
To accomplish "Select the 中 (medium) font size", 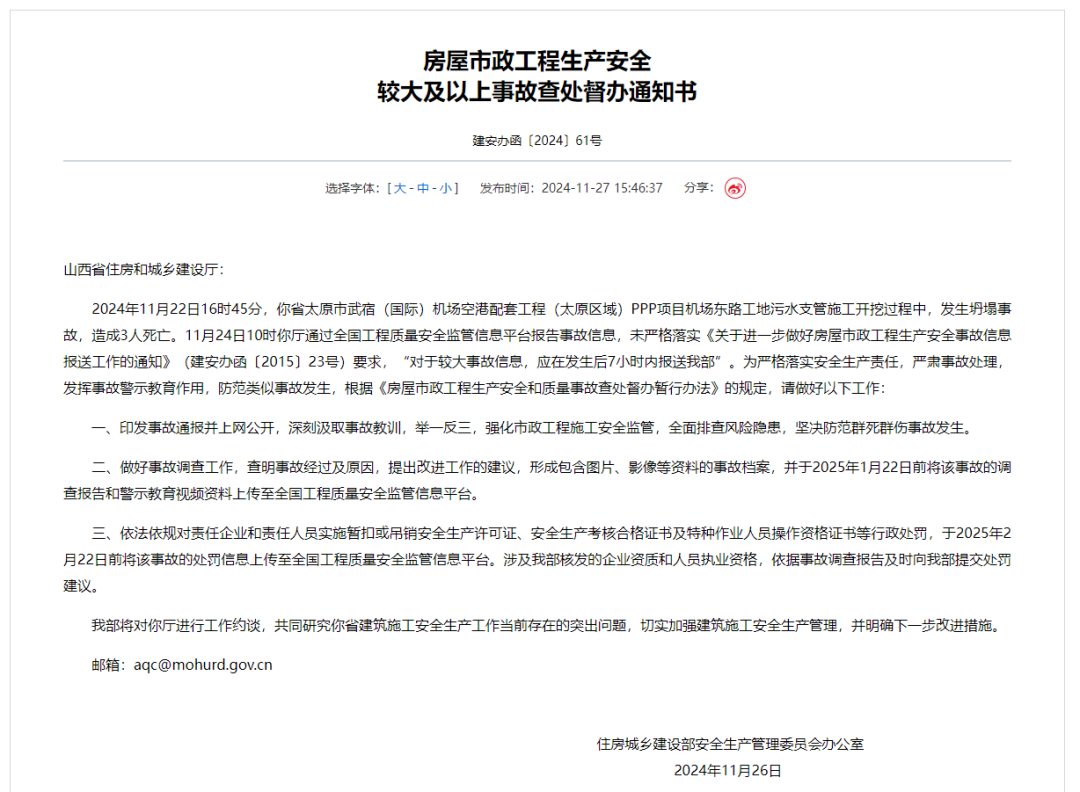I will 423,188.
